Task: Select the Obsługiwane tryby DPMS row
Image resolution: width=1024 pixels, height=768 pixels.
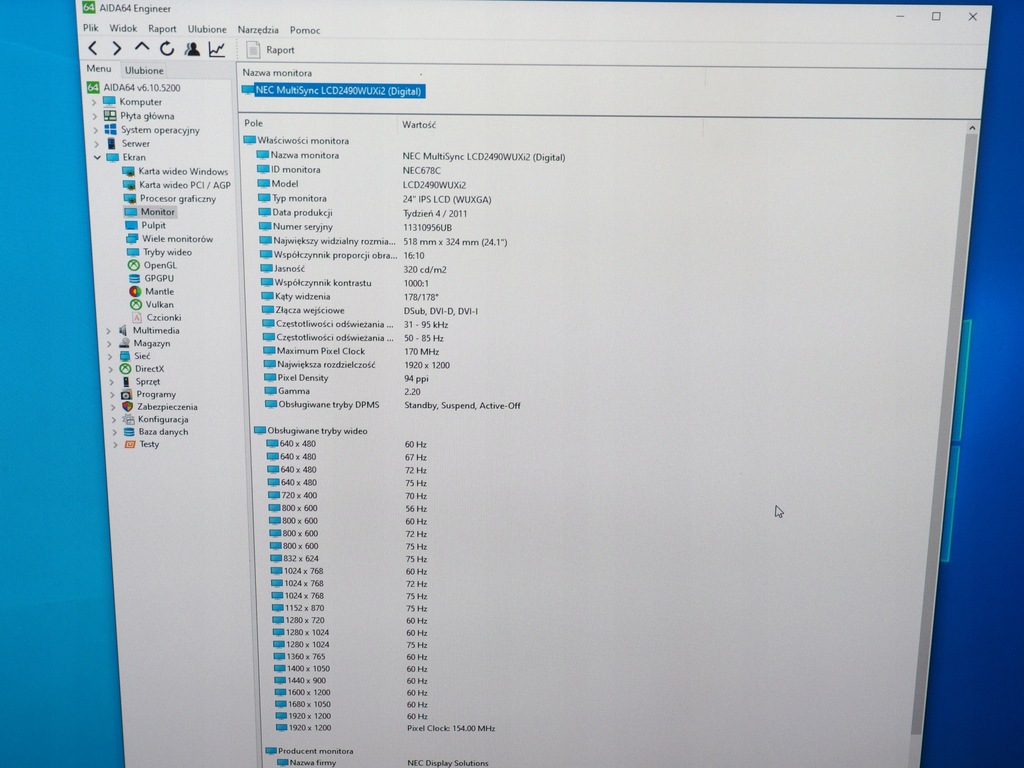Action: click(393, 405)
